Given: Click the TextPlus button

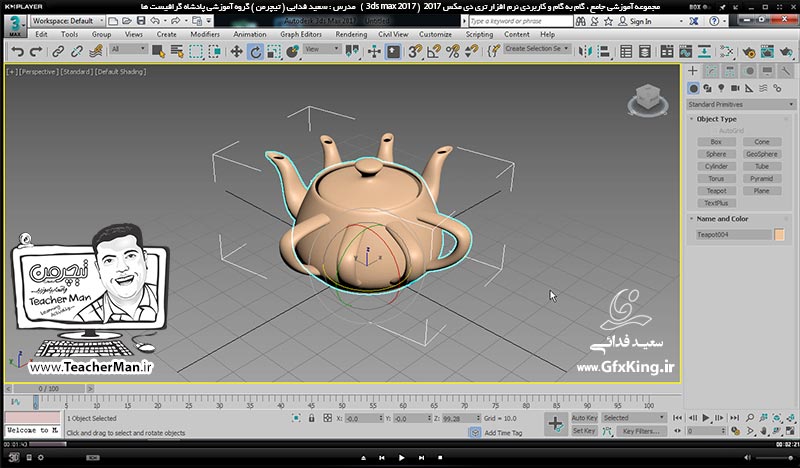Looking at the screenshot, I should (x=716, y=203).
